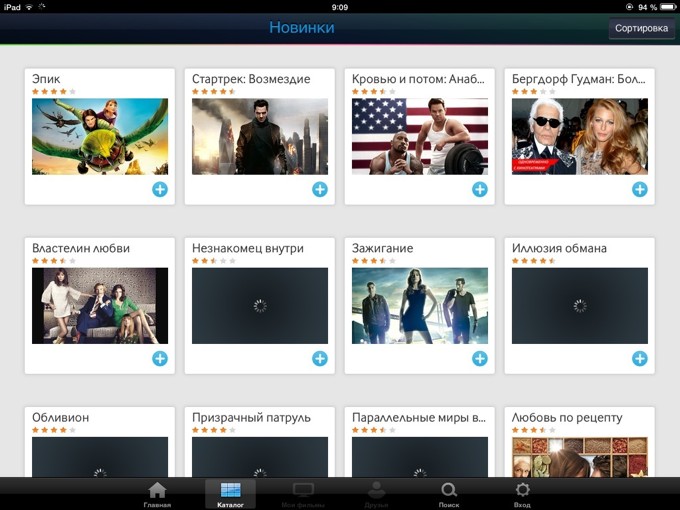Screen dimensions: 680x510
Task: Open the Сортировка sorting button
Action: tap(641, 29)
